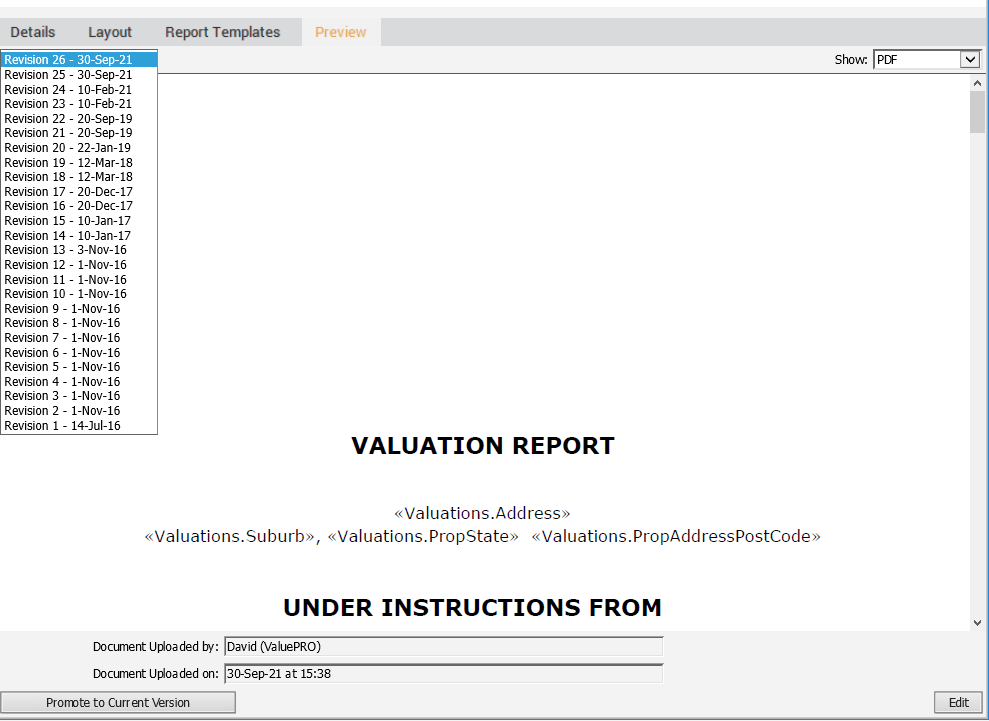
Task: Click the Document Uploaded on field
Action: 443,674
